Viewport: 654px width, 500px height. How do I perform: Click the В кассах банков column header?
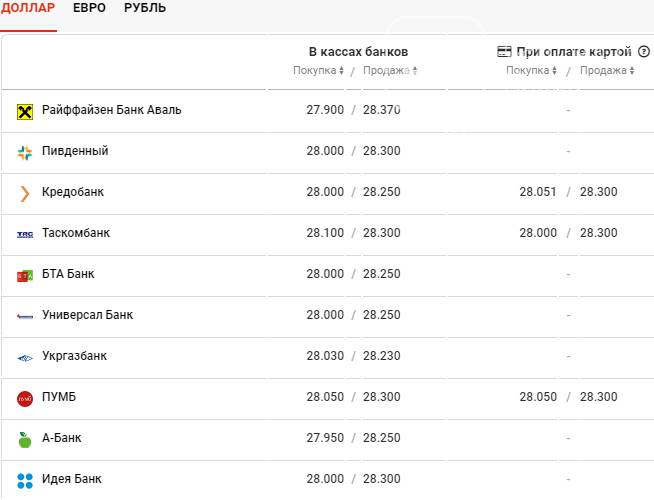click(x=358, y=52)
